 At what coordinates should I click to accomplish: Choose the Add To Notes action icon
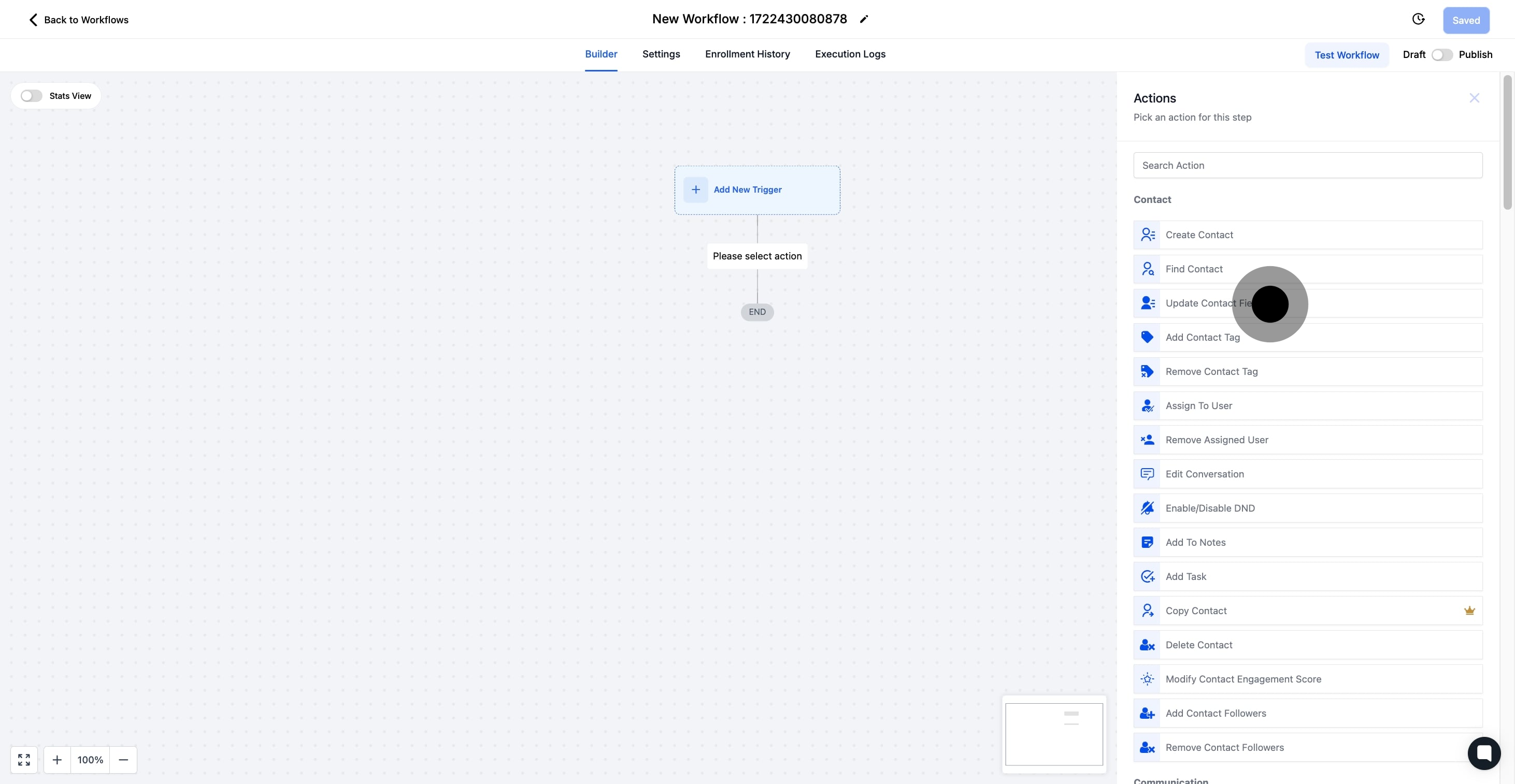pos(1148,542)
